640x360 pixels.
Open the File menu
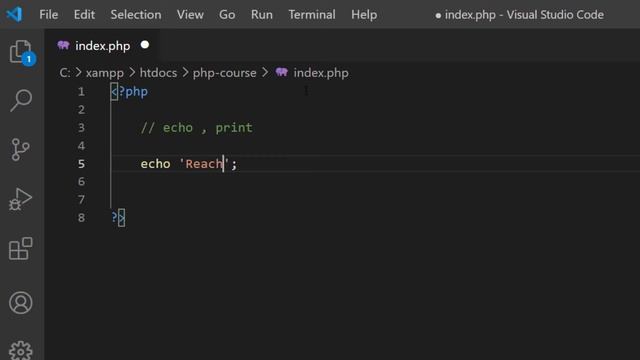(x=49, y=15)
